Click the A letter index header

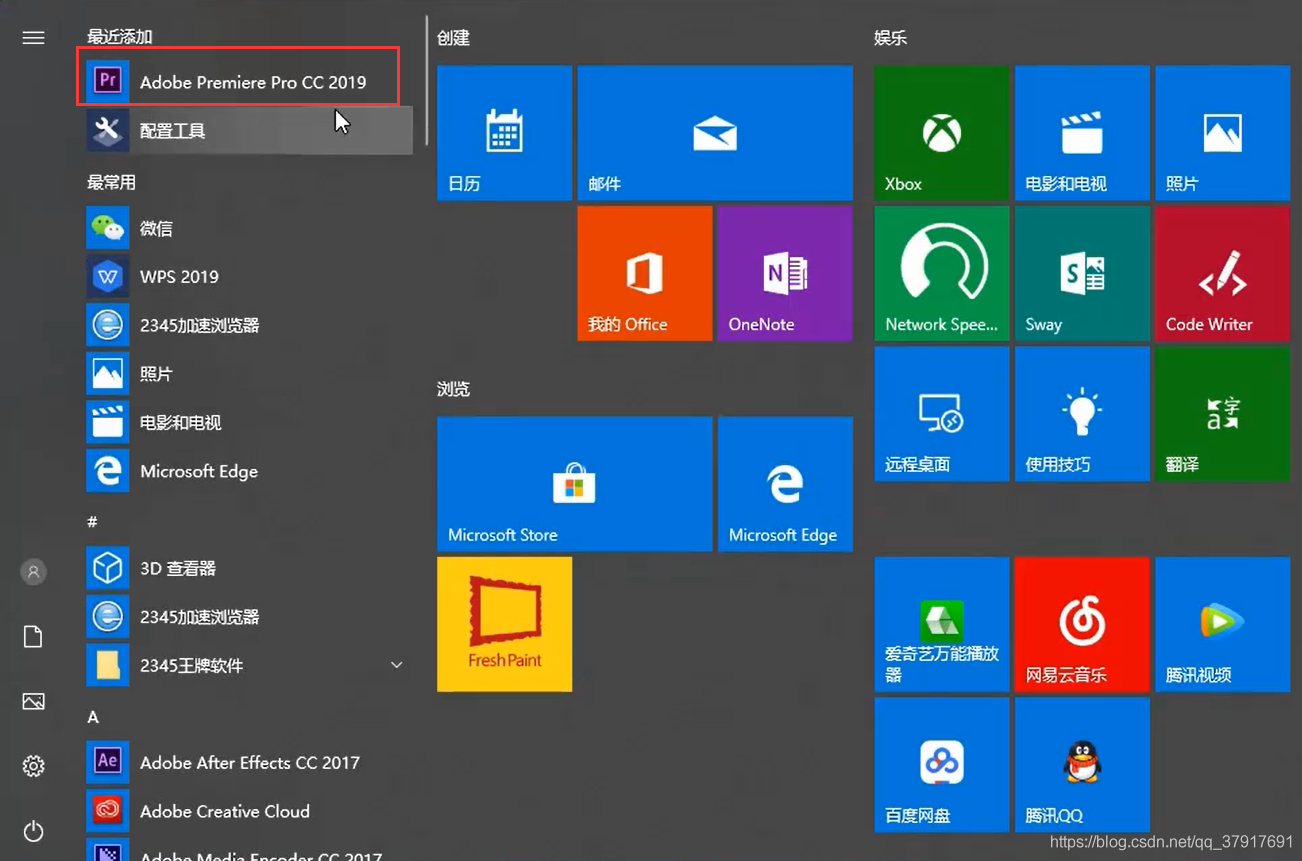[x=93, y=717]
